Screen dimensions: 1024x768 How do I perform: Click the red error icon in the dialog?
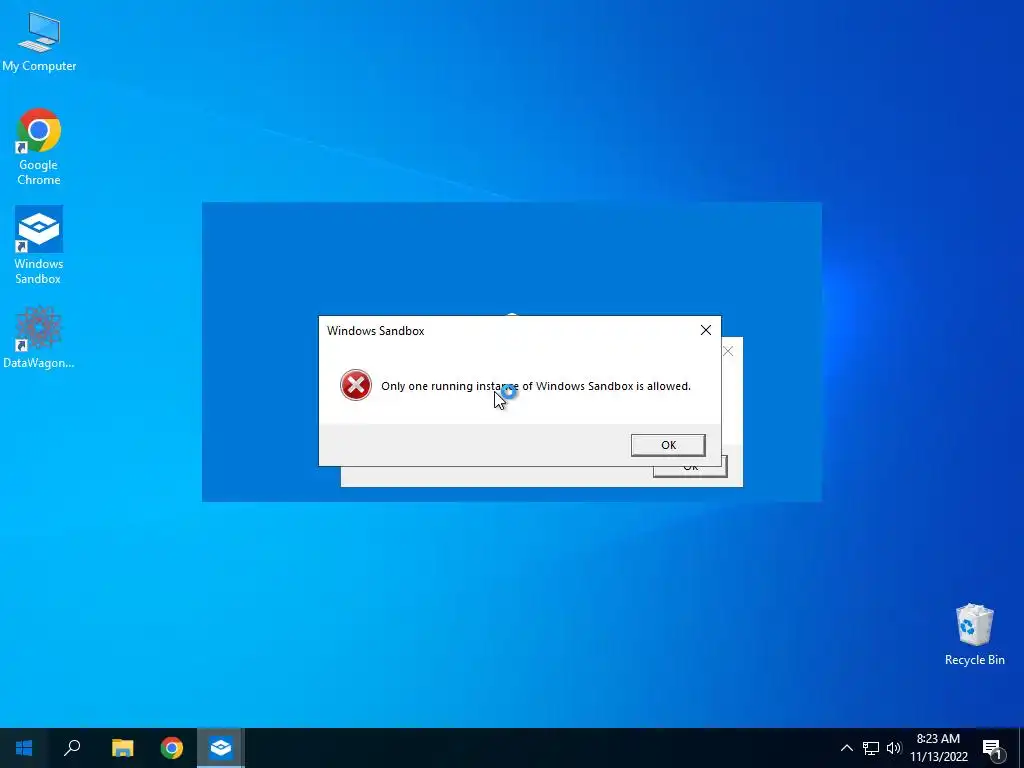click(356, 385)
